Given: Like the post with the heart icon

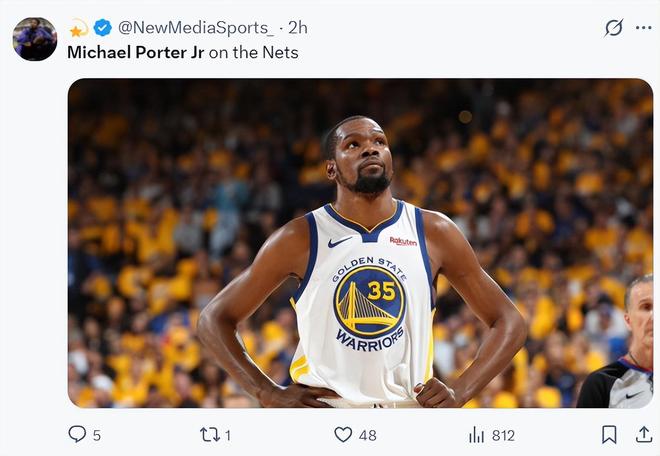Looking at the screenshot, I should tap(343, 434).
